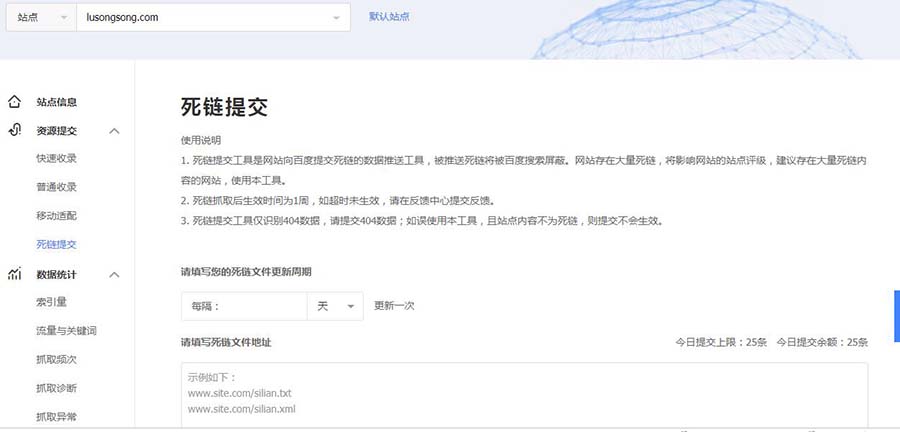Go to 移动适配
The width and height of the screenshot is (900, 432).
click(56, 216)
